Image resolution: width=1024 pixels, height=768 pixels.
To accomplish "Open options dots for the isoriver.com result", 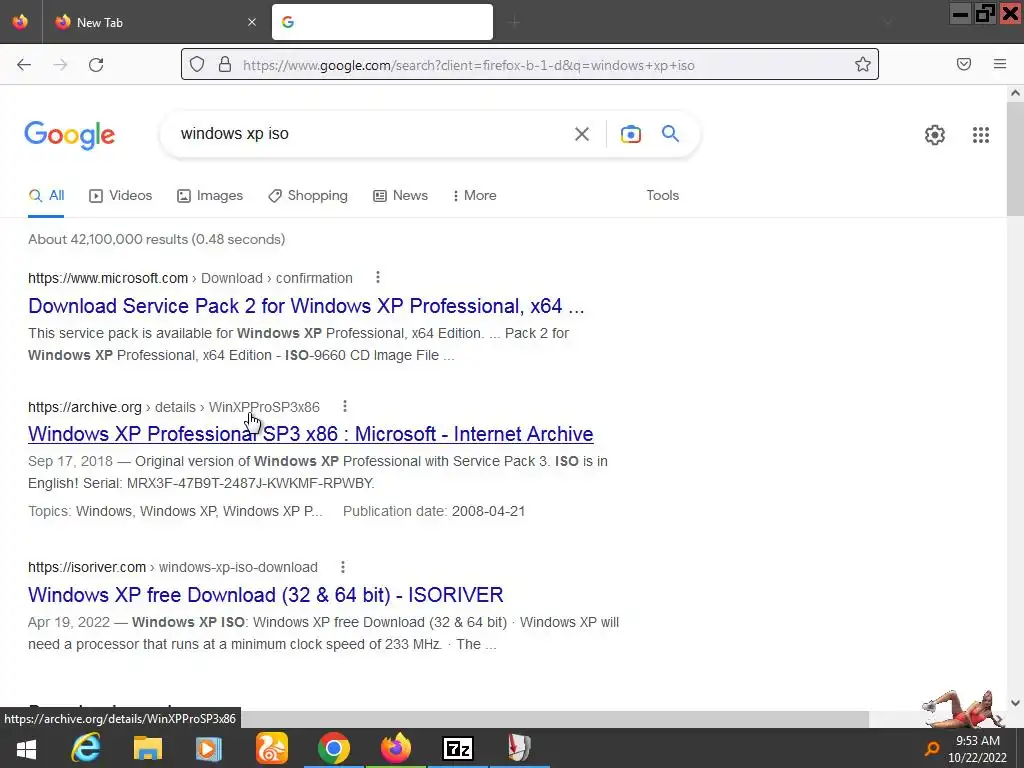I will [x=343, y=567].
